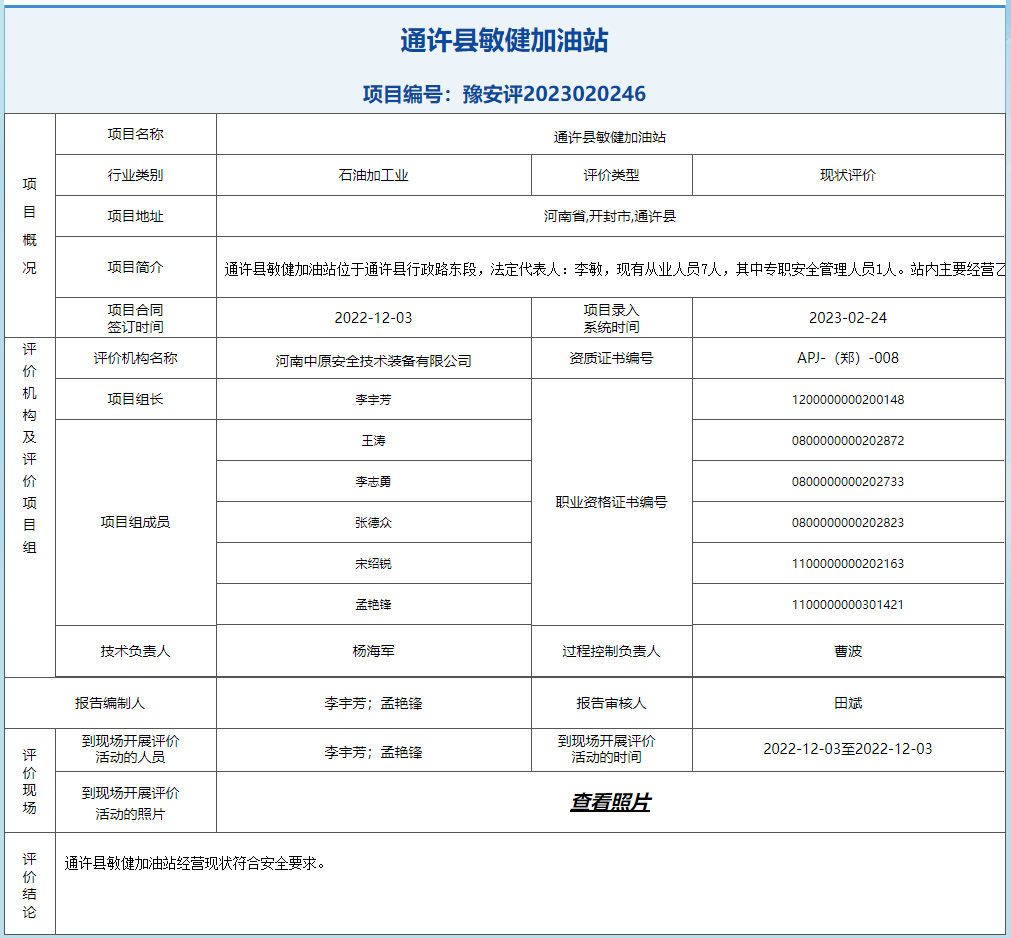Click the 到现场开展评价活动的照片 label

tap(130, 803)
